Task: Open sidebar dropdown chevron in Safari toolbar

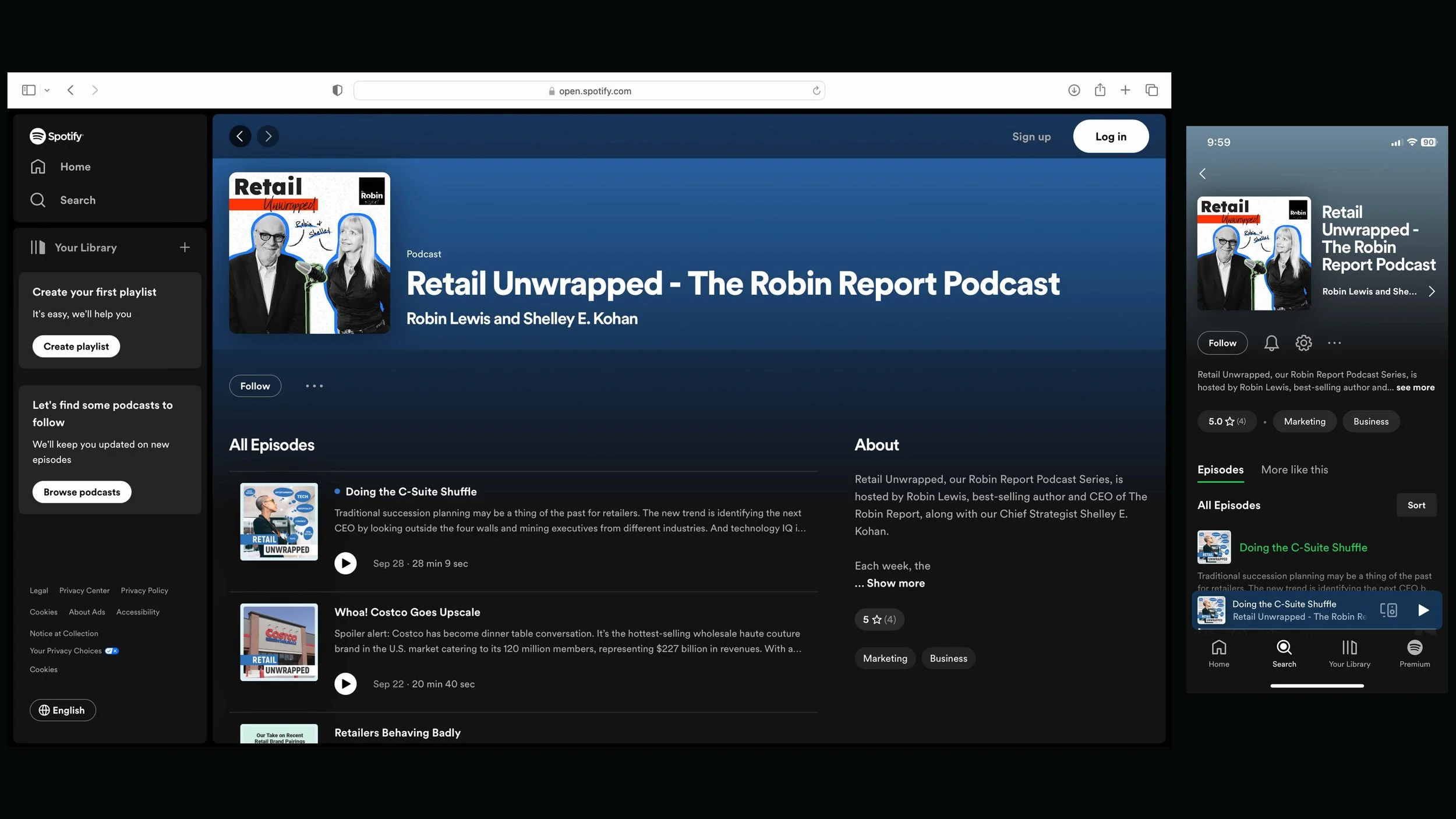Action: click(47, 90)
